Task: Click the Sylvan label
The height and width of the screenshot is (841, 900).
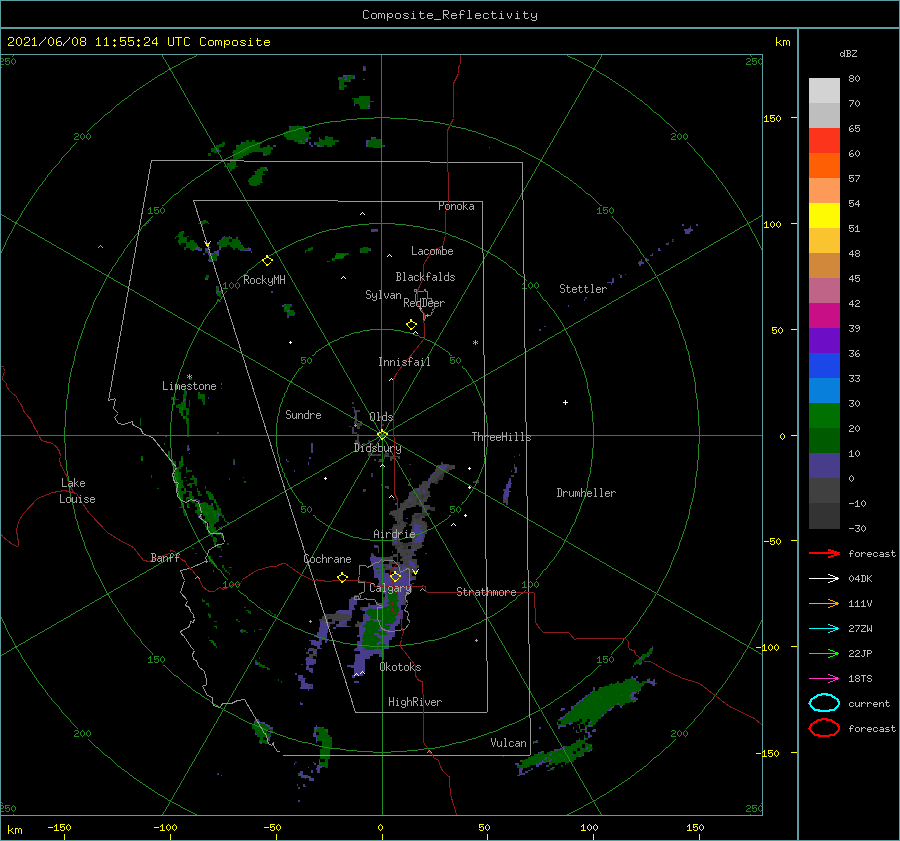Action: click(x=383, y=295)
